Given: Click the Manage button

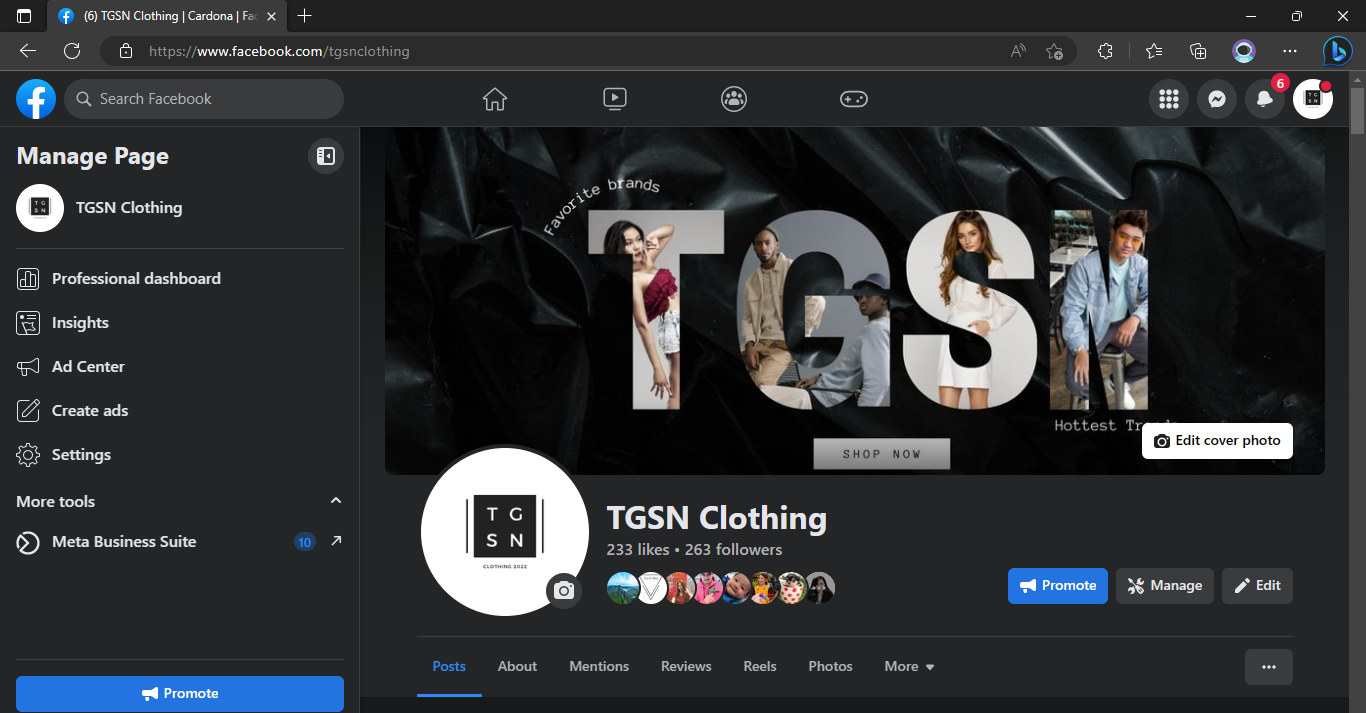Looking at the screenshot, I should tap(1165, 586).
